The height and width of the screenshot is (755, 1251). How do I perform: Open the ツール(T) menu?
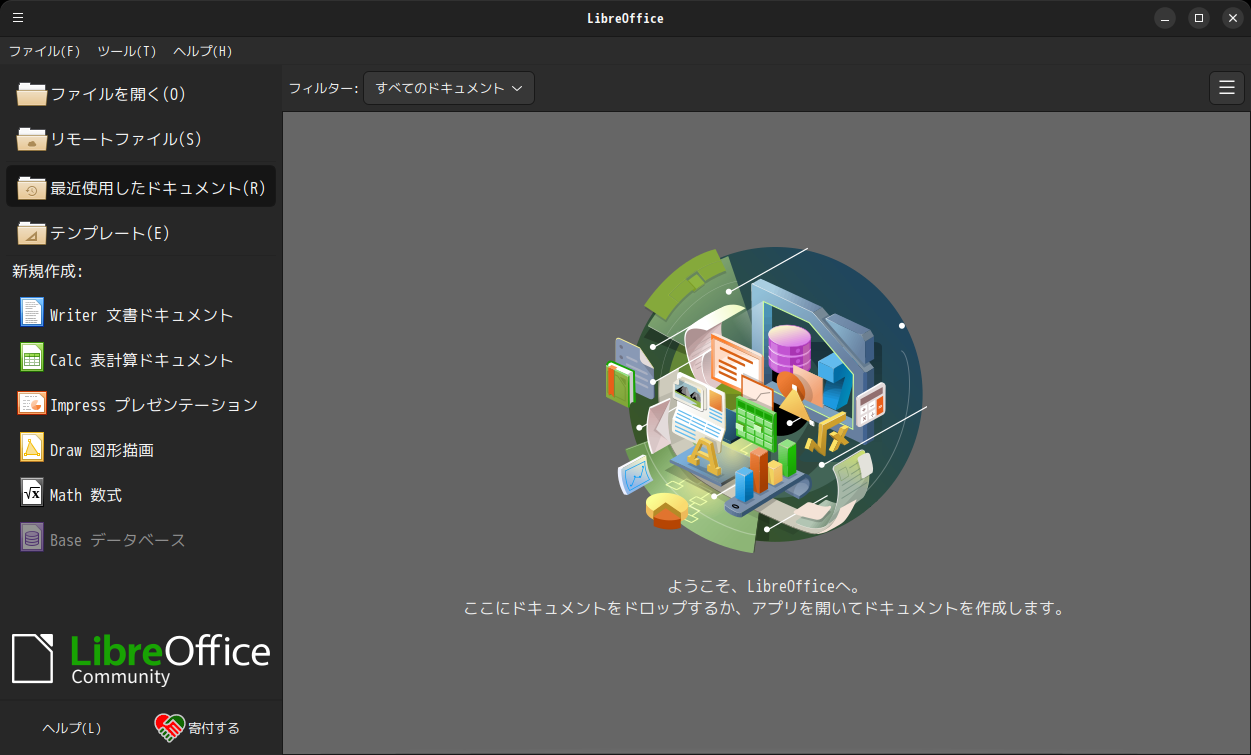(127, 51)
